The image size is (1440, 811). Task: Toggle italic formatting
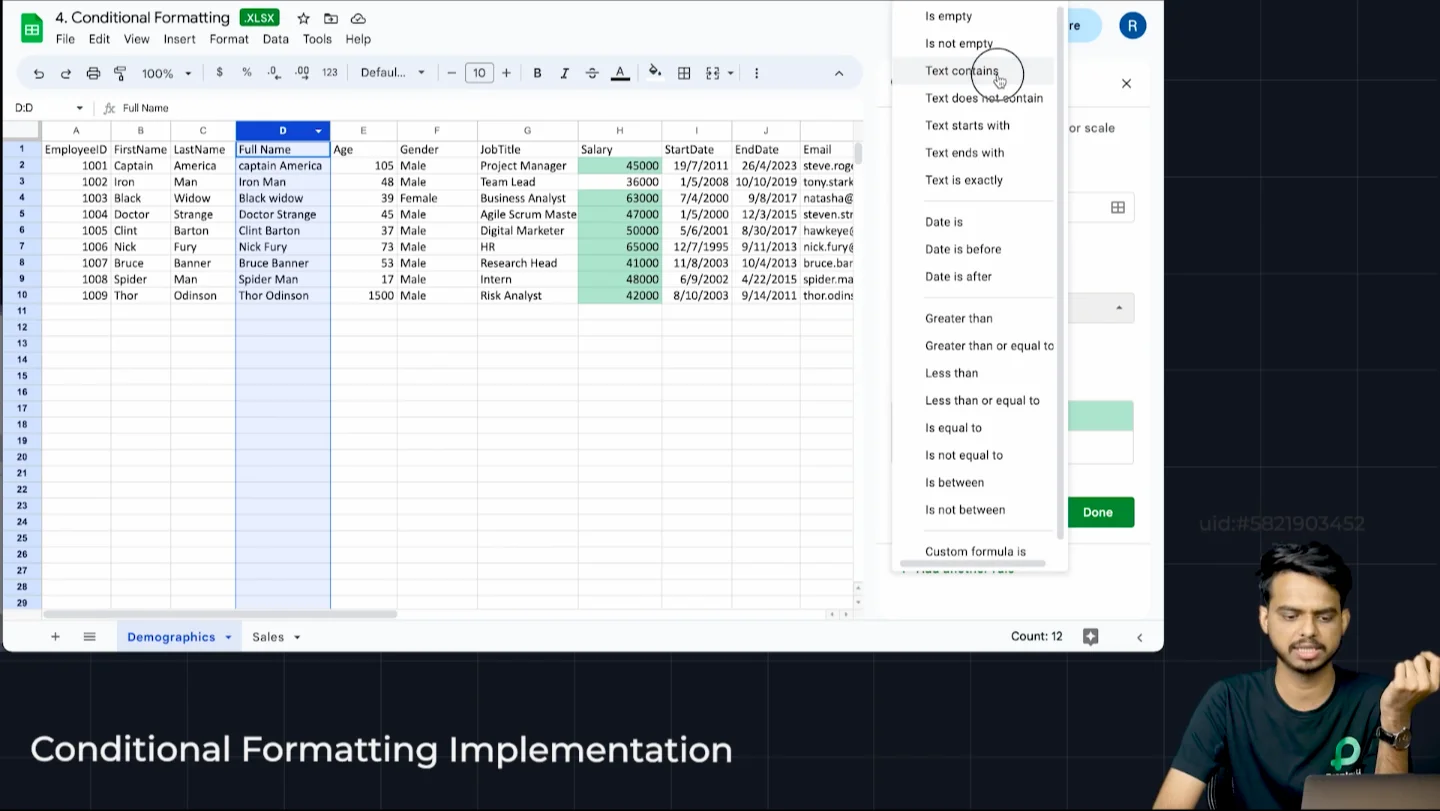[x=564, y=73]
